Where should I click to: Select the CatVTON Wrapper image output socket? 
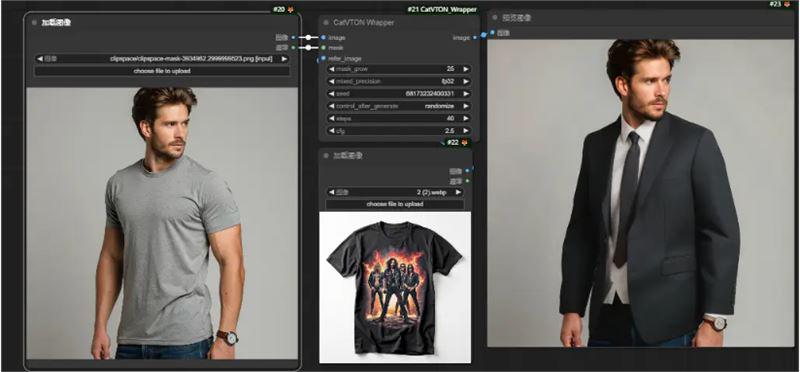coord(474,38)
